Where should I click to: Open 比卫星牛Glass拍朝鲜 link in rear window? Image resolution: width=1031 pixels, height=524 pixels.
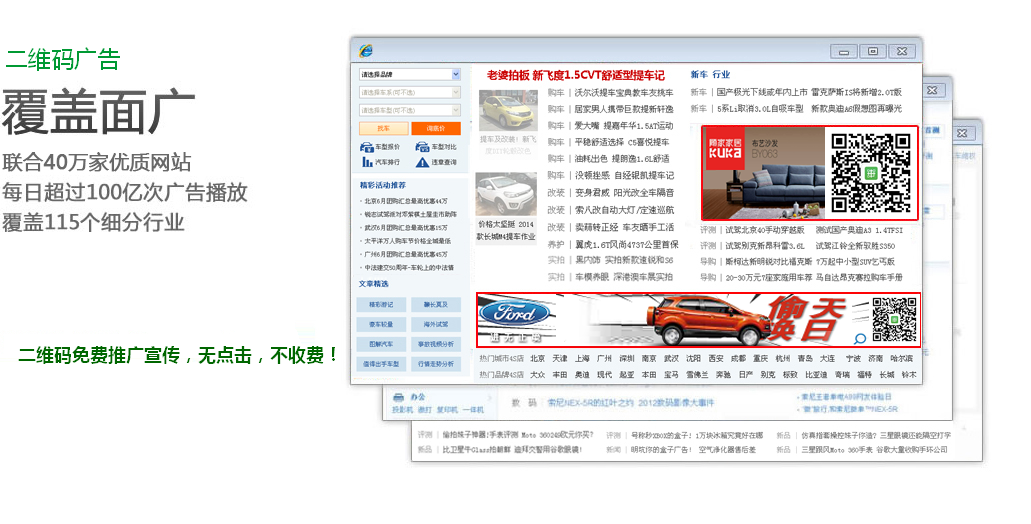coord(512,450)
